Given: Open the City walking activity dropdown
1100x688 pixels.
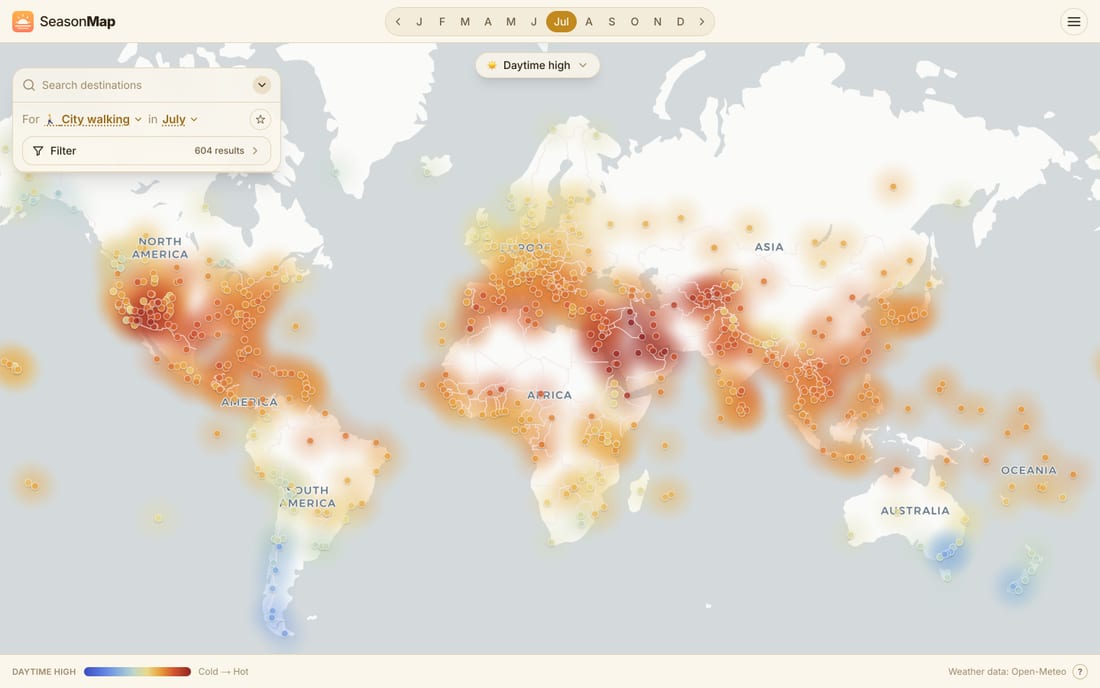Looking at the screenshot, I should tap(95, 119).
